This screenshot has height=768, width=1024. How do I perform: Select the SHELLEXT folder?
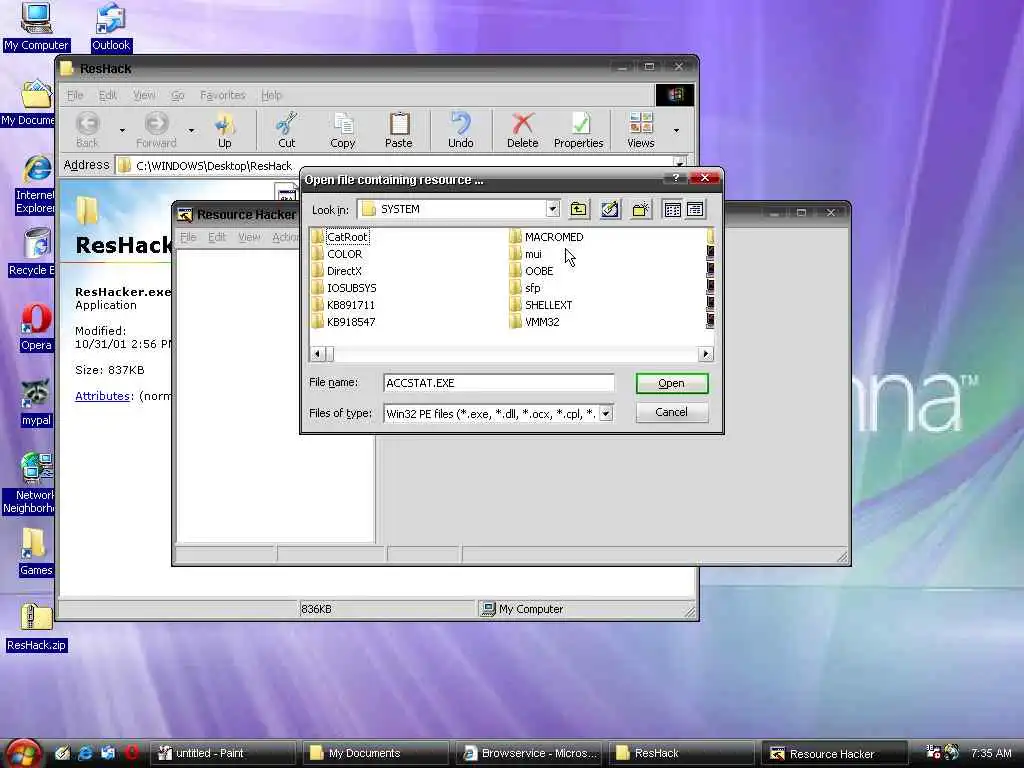541,305
